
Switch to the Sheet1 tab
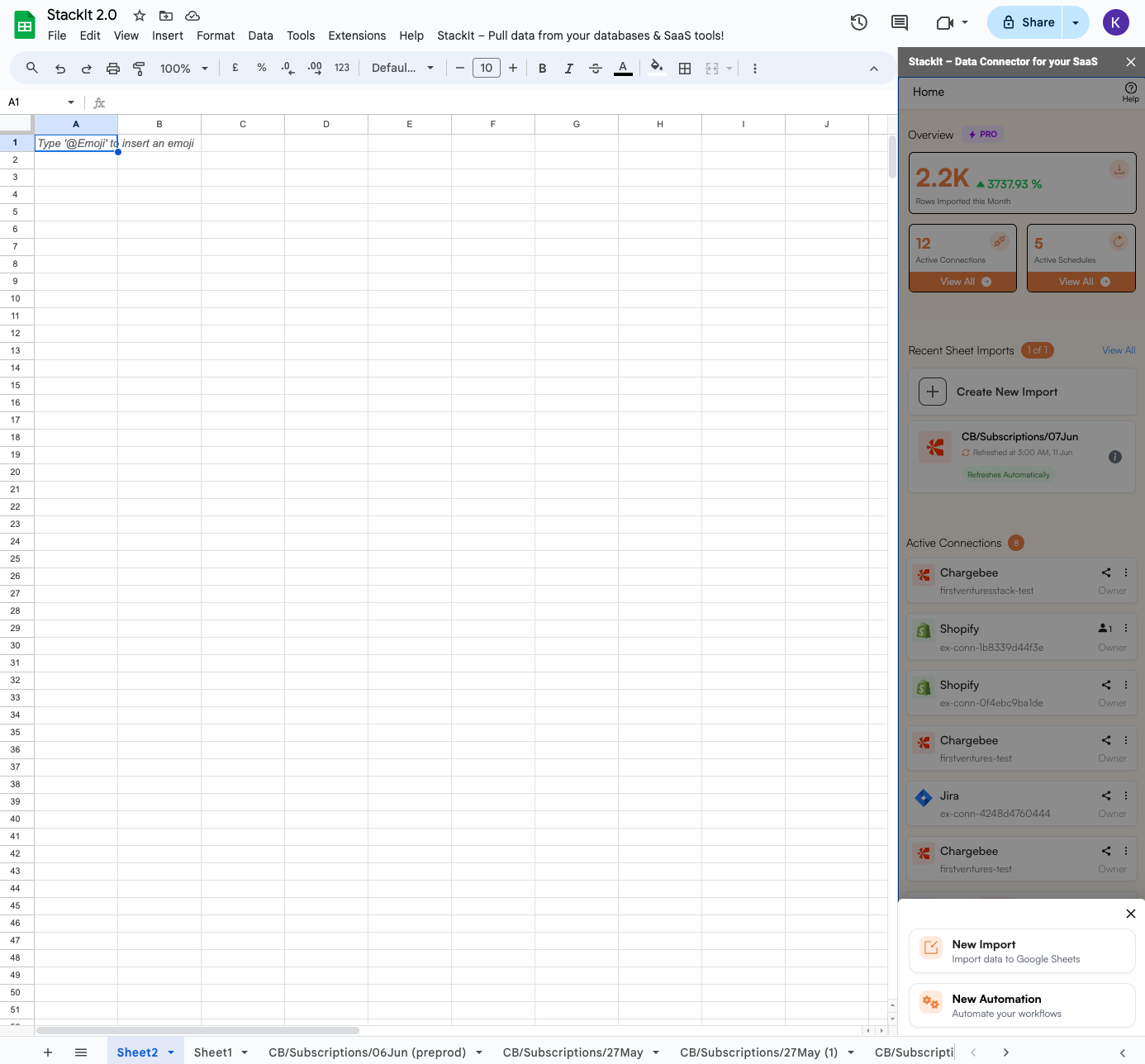(213, 1052)
